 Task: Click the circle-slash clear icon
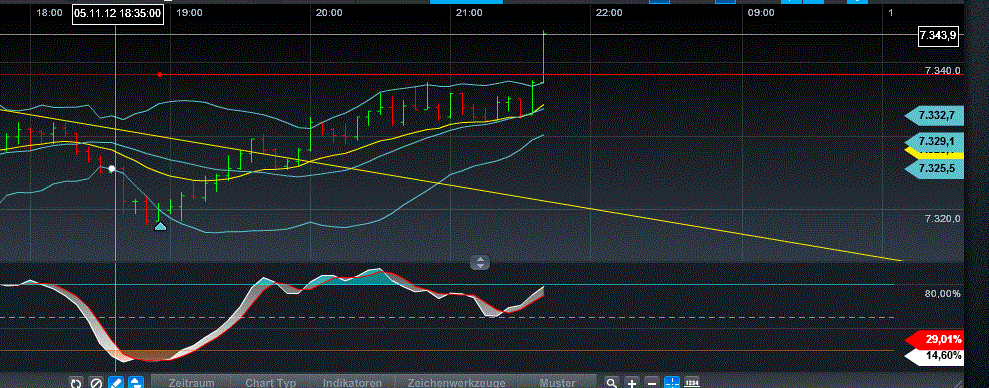(96, 383)
